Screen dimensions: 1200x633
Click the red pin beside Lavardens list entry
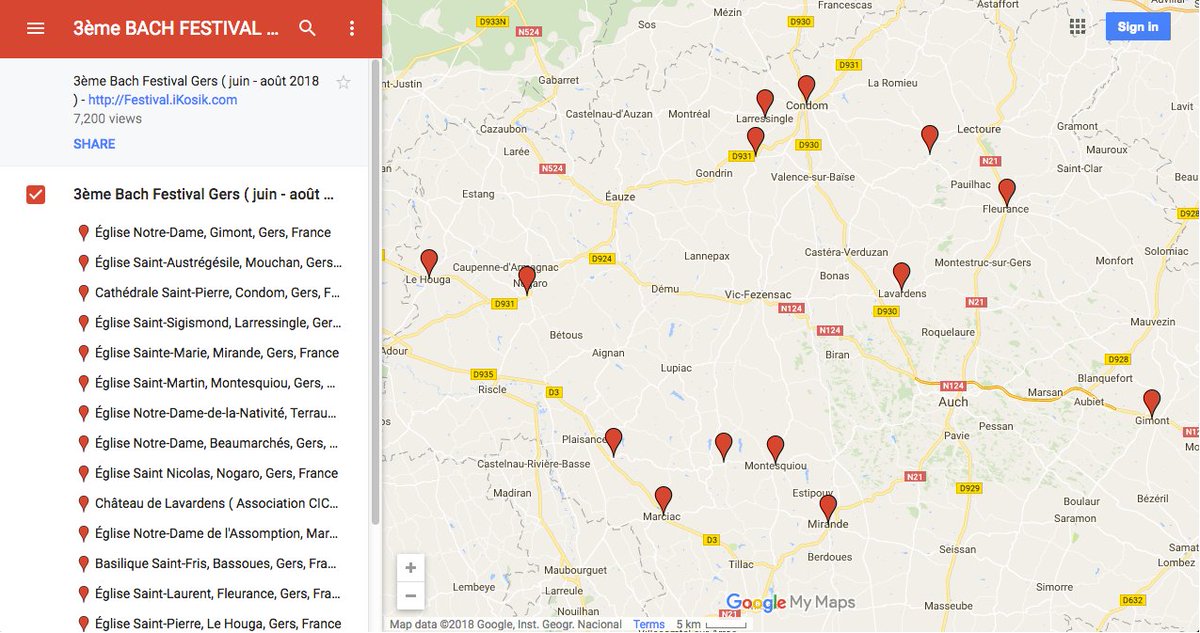coord(84,503)
